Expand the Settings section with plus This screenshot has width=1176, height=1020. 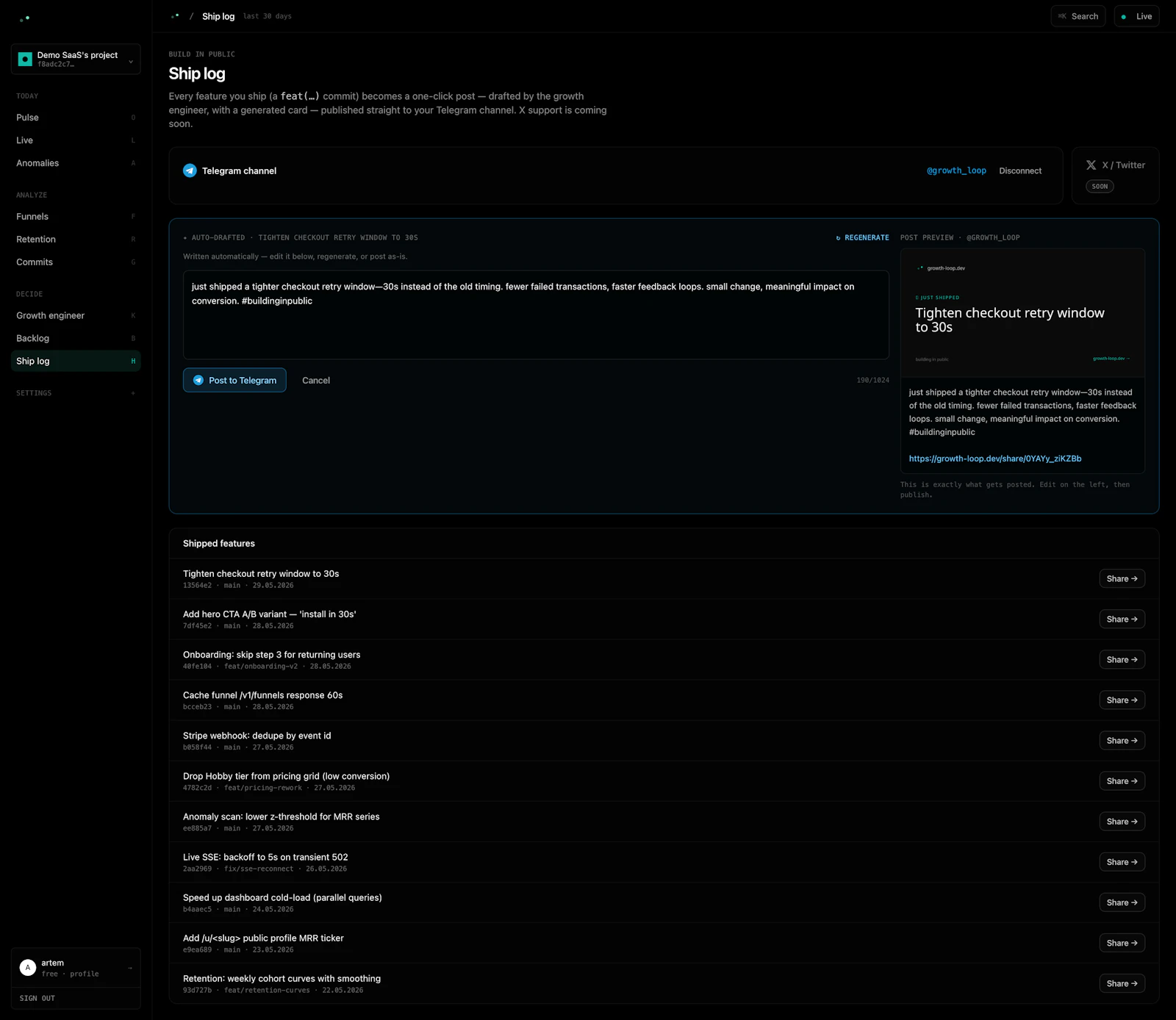(133, 393)
